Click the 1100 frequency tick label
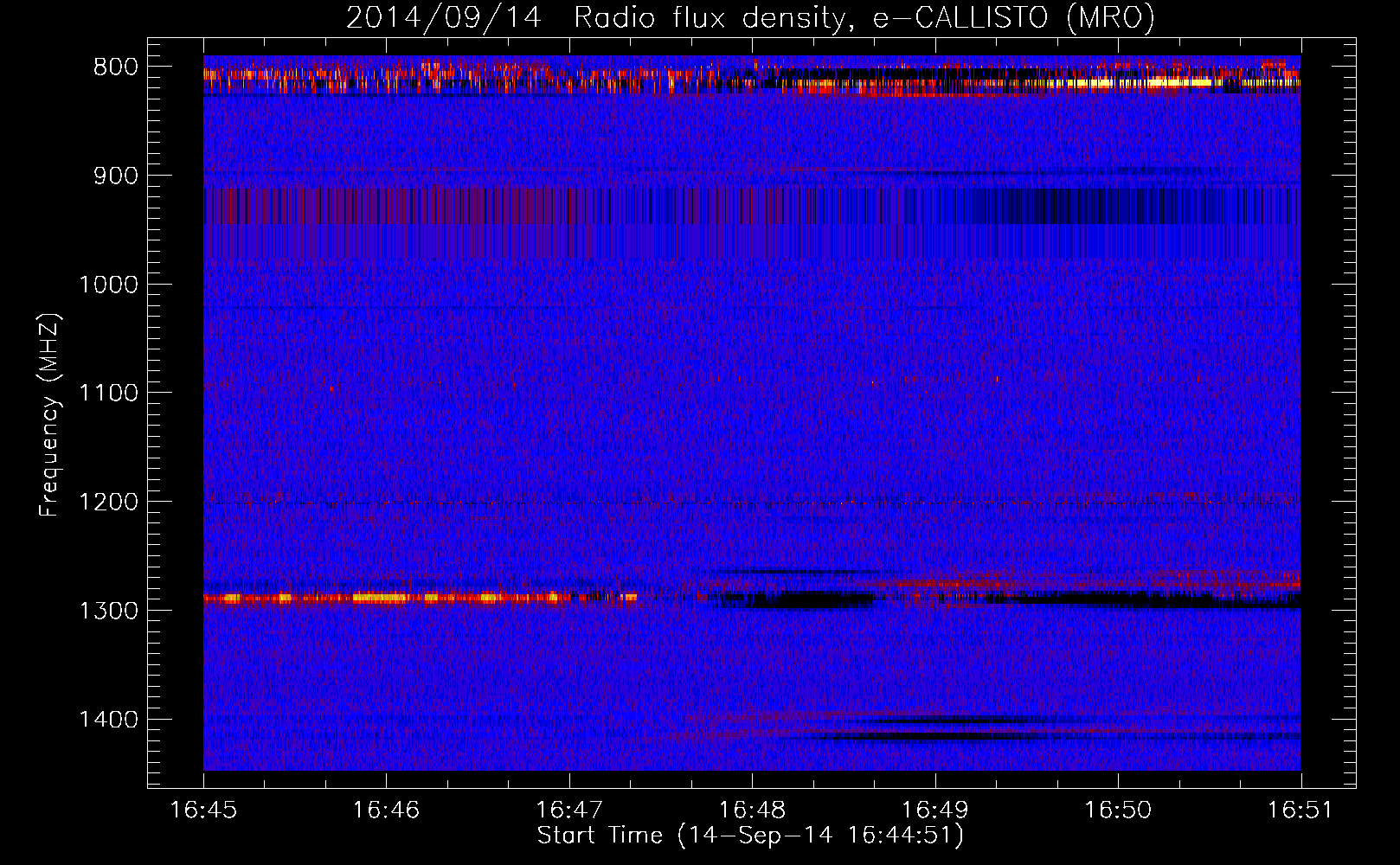Viewport: 1400px width, 865px height. tap(108, 394)
